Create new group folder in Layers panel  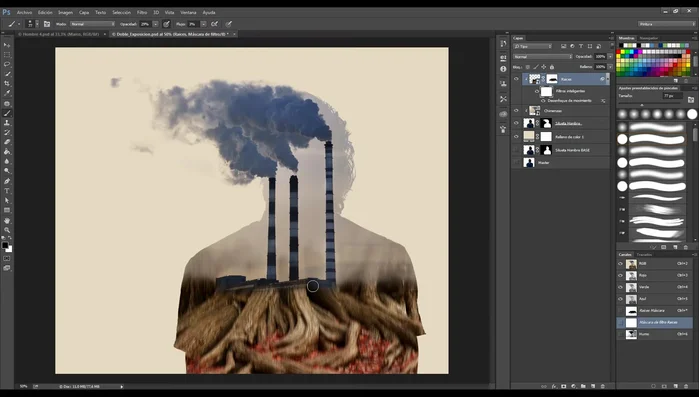583,386
